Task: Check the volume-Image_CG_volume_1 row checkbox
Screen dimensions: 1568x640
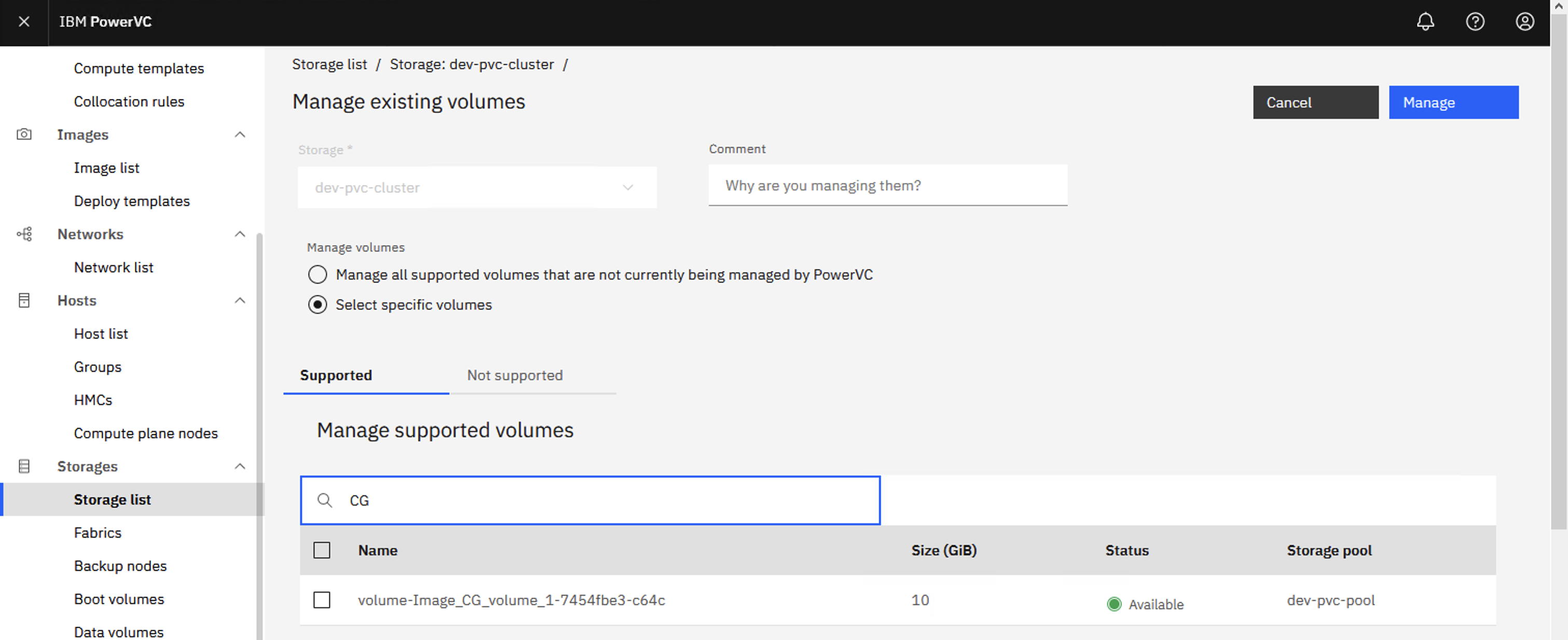Action: [x=321, y=601]
